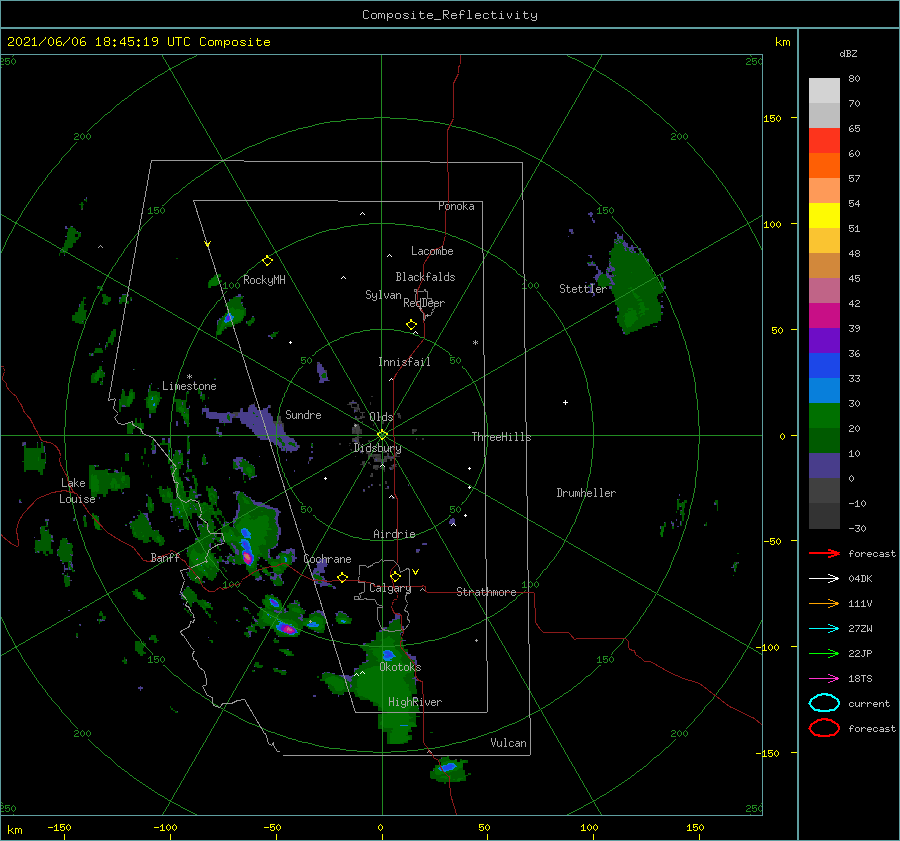
Task: Select the 65 dBZ red color swatch
Action: (x=824, y=140)
